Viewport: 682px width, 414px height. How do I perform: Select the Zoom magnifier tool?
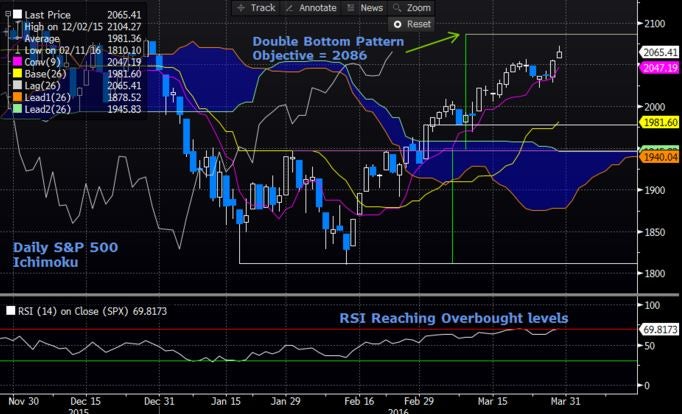411,8
